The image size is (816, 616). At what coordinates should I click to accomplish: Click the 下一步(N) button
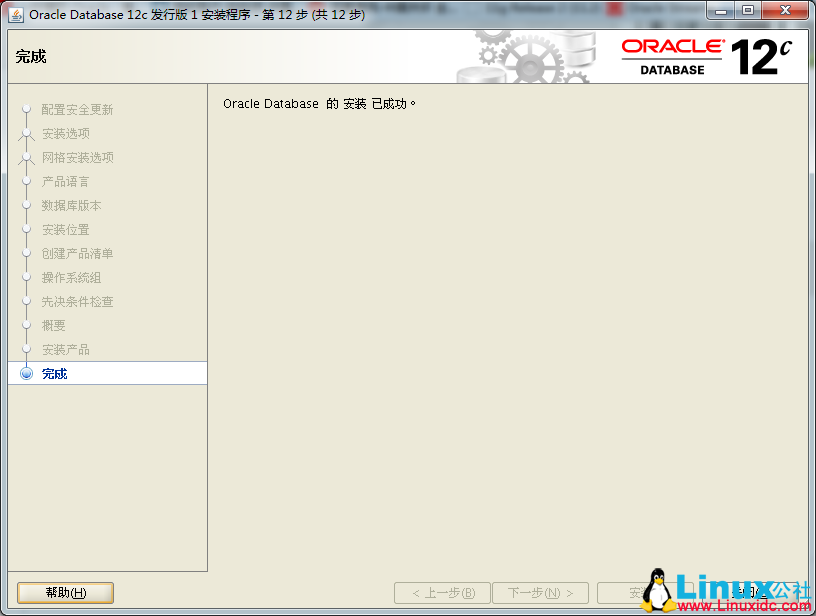tap(540, 592)
